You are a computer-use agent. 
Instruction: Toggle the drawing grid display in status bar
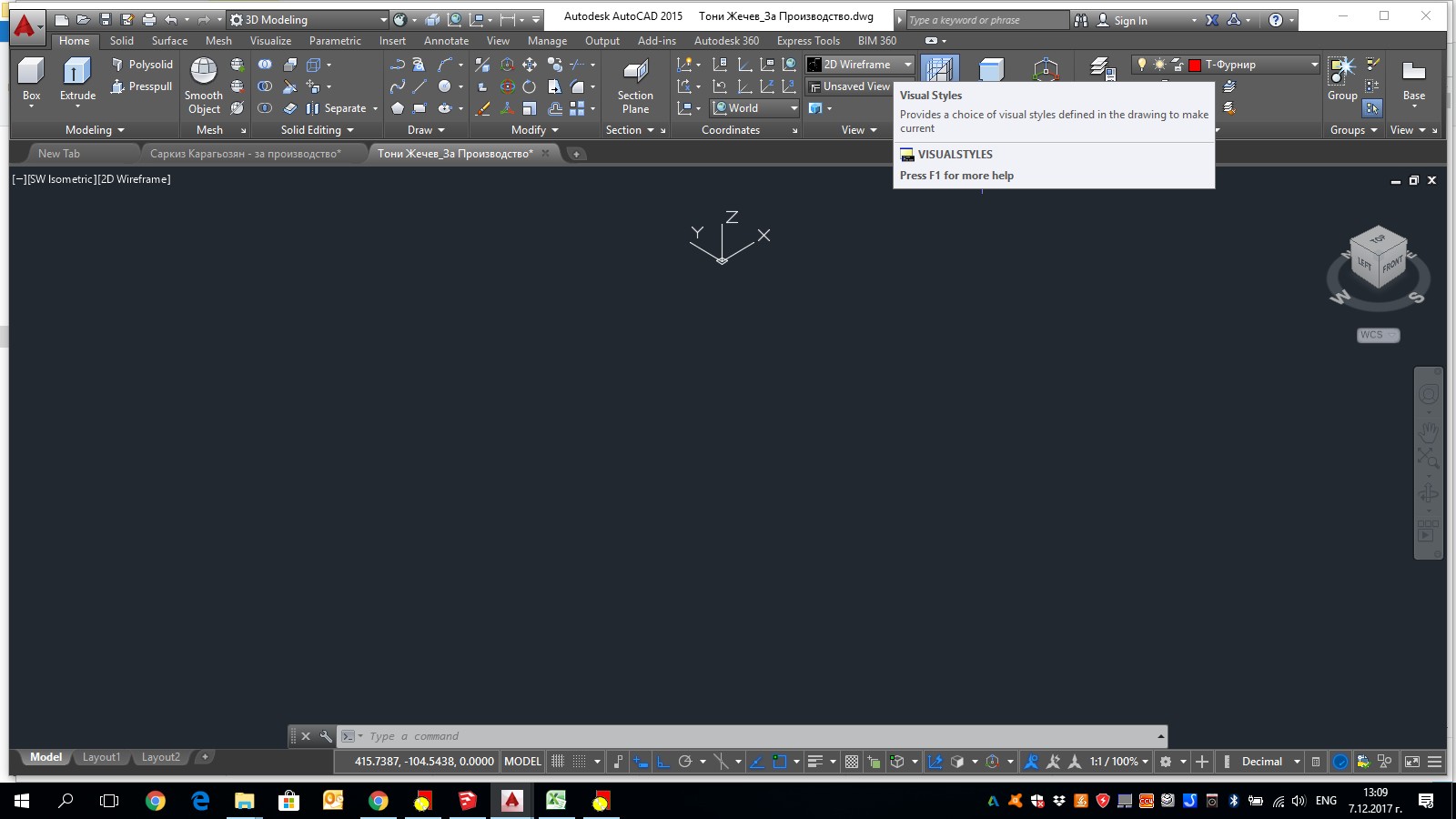(x=558, y=762)
